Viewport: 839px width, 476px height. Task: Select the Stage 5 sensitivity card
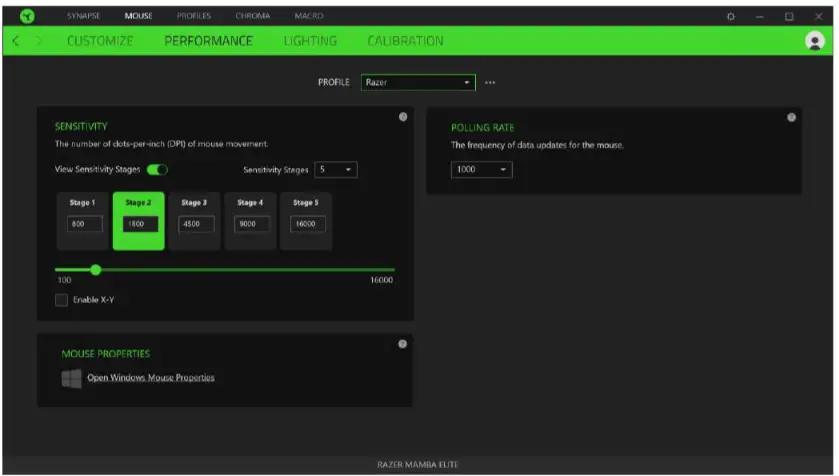click(306, 221)
